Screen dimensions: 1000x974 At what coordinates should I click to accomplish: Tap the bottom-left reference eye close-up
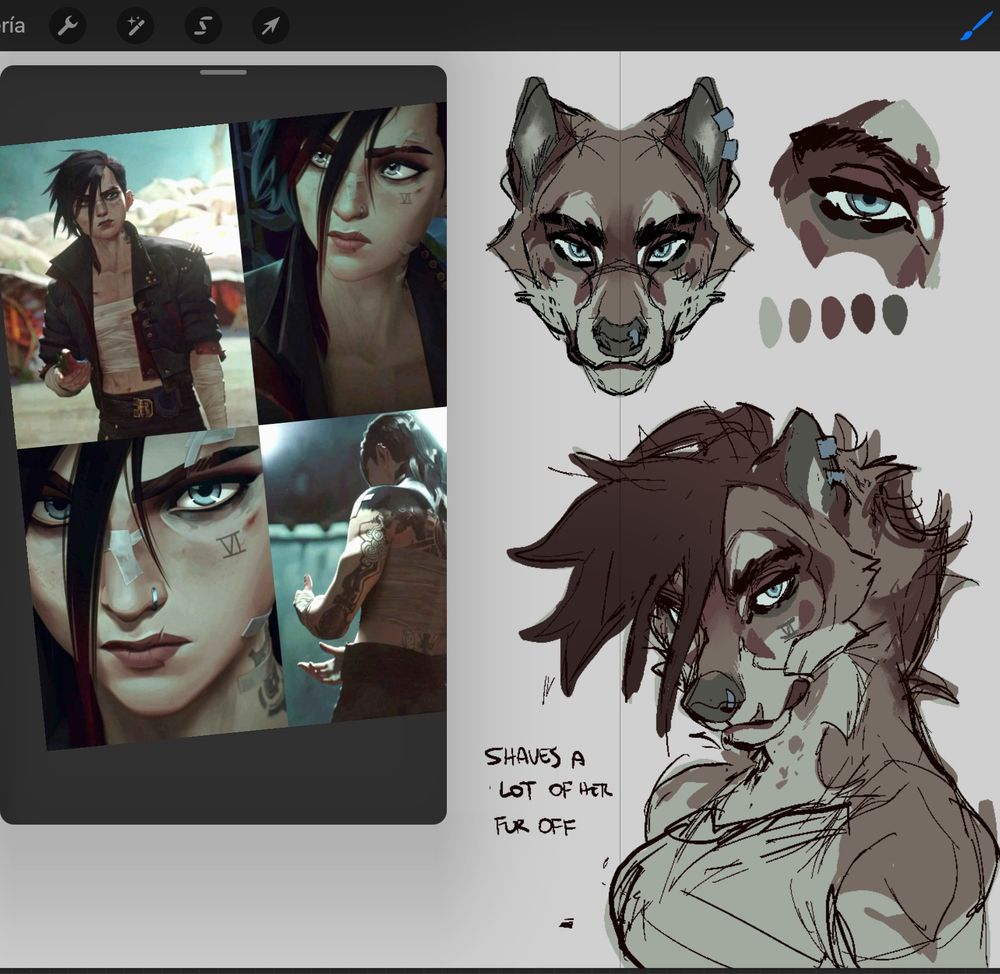click(152, 587)
